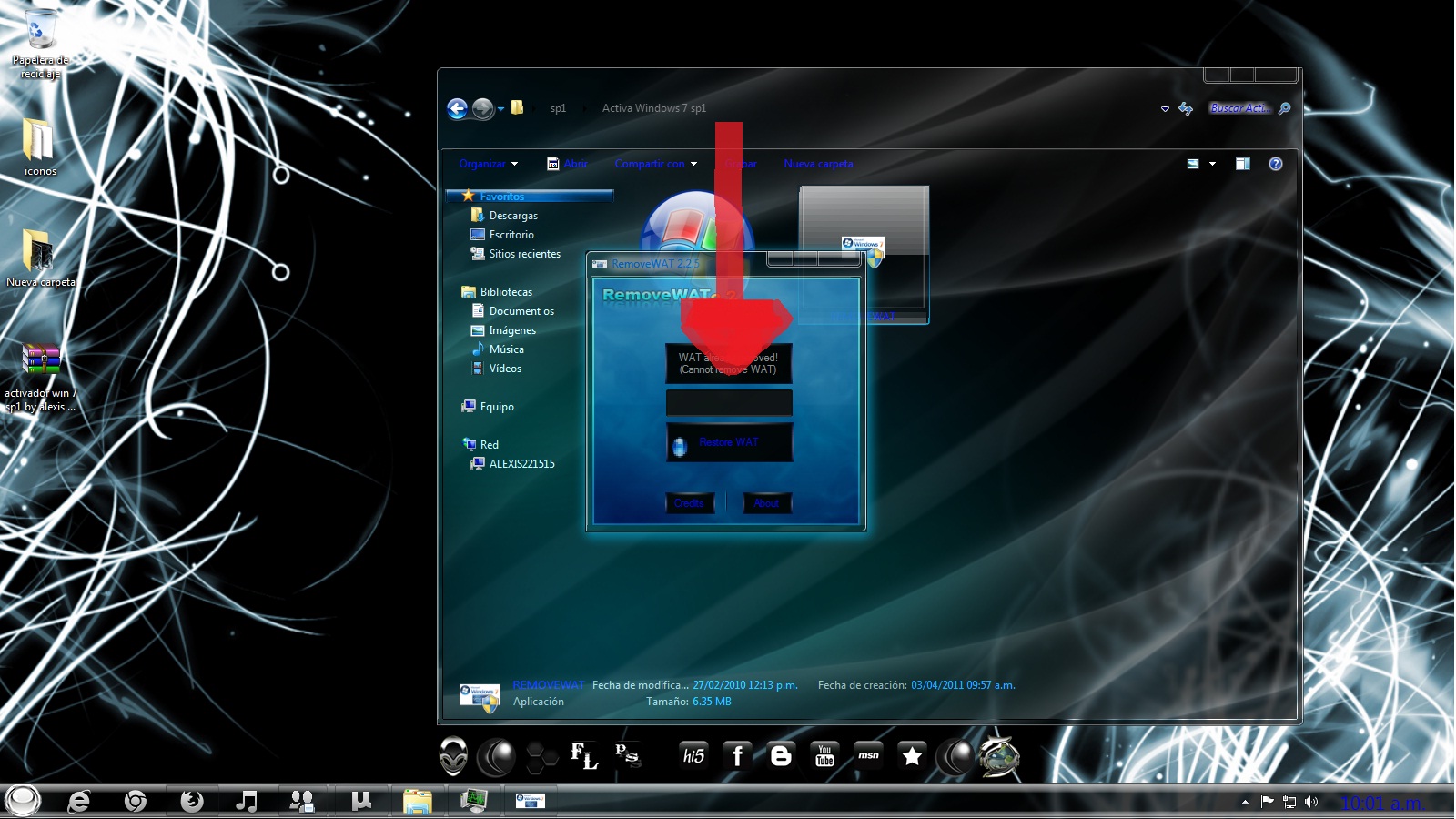Viewport: 1456px width, 819px height.
Task: Go back in the Explorer window
Action: (x=457, y=109)
